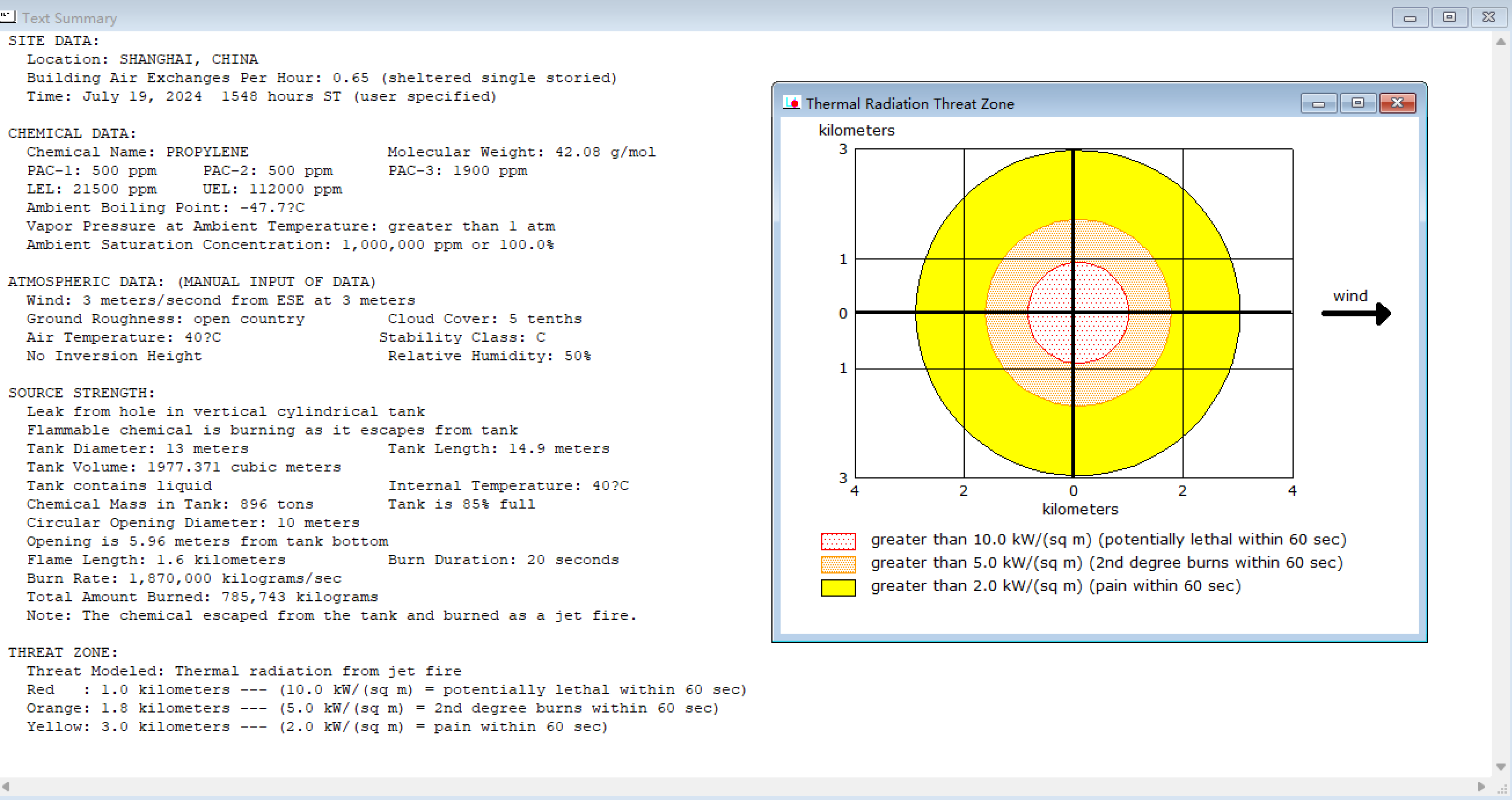Click the resize grip in bottom-right corner
Viewport: 1512px width, 800px height.
tap(1502, 789)
